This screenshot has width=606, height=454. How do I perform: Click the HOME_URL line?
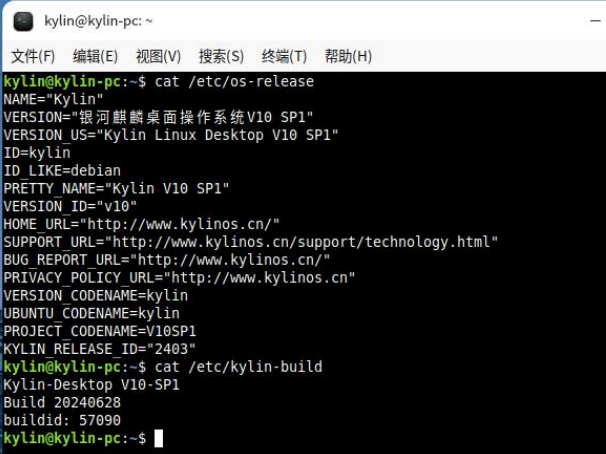pyautogui.click(x=141, y=224)
